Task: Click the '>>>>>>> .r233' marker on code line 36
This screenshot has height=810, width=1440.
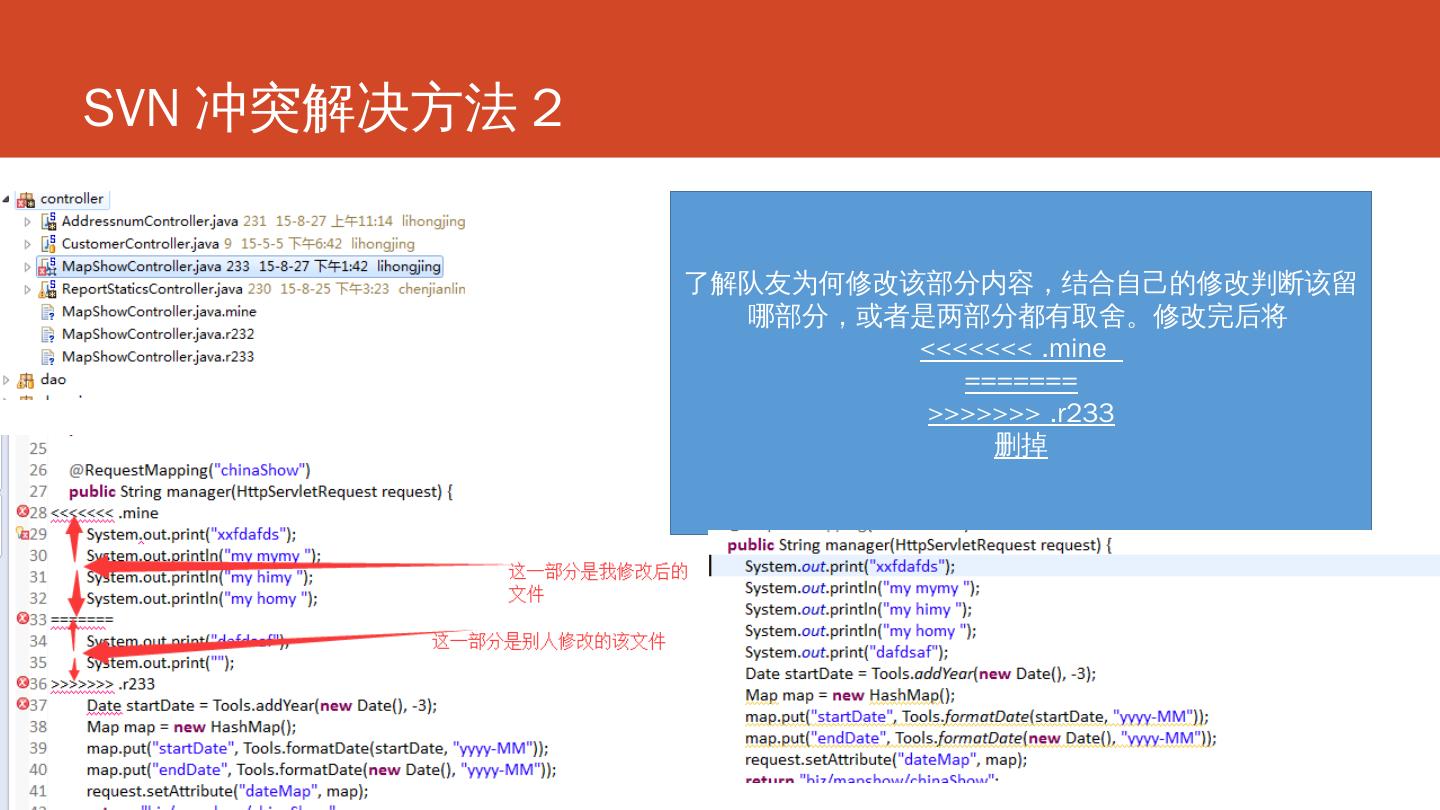Action: pyautogui.click(x=103, y=684)
